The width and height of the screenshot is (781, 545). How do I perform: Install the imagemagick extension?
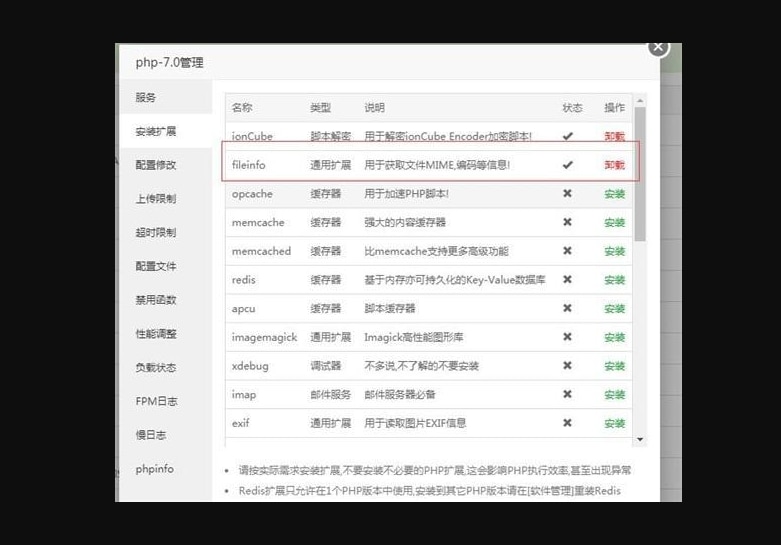coord(614,338)
